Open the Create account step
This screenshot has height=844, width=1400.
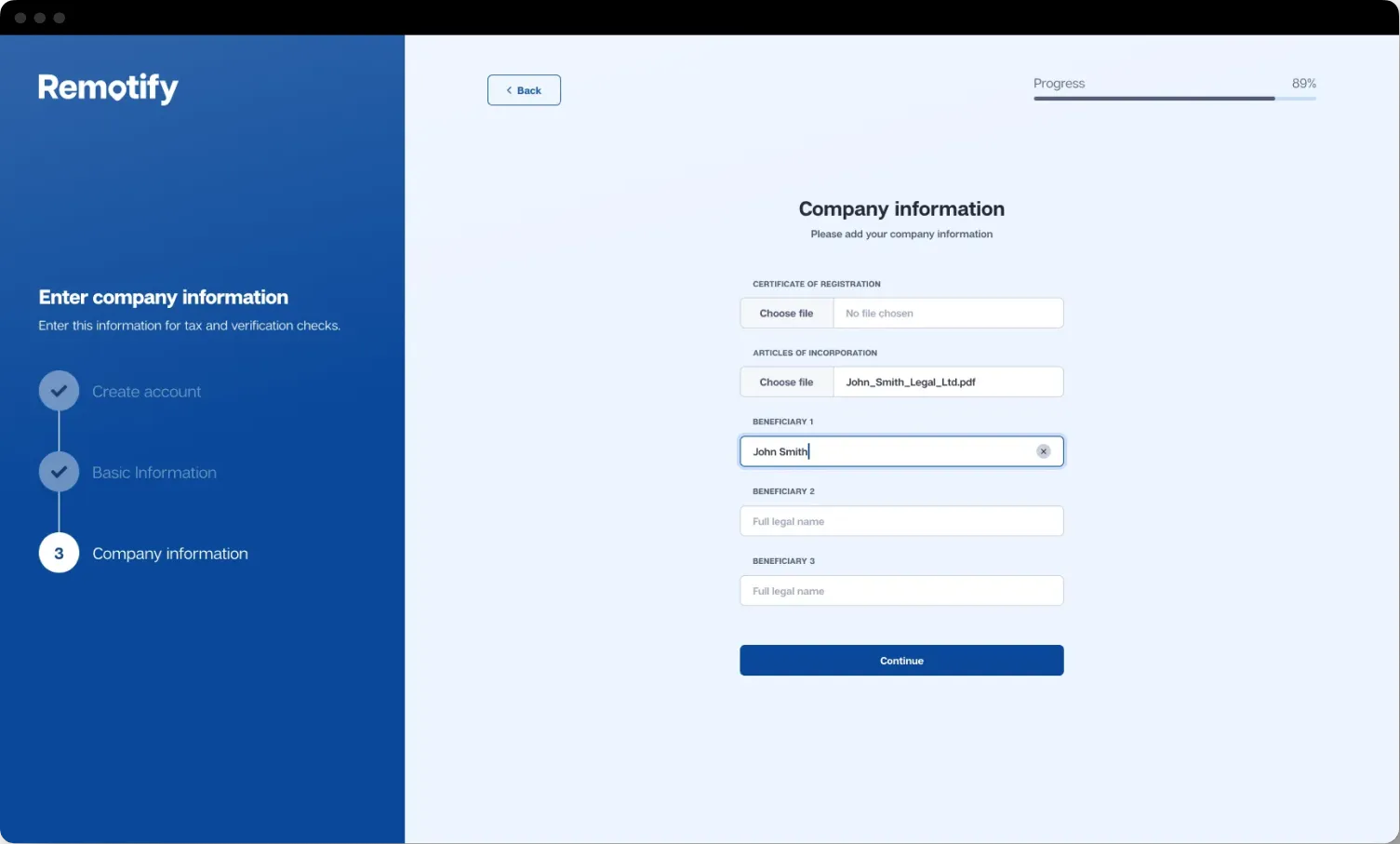[x=146, y=392]
